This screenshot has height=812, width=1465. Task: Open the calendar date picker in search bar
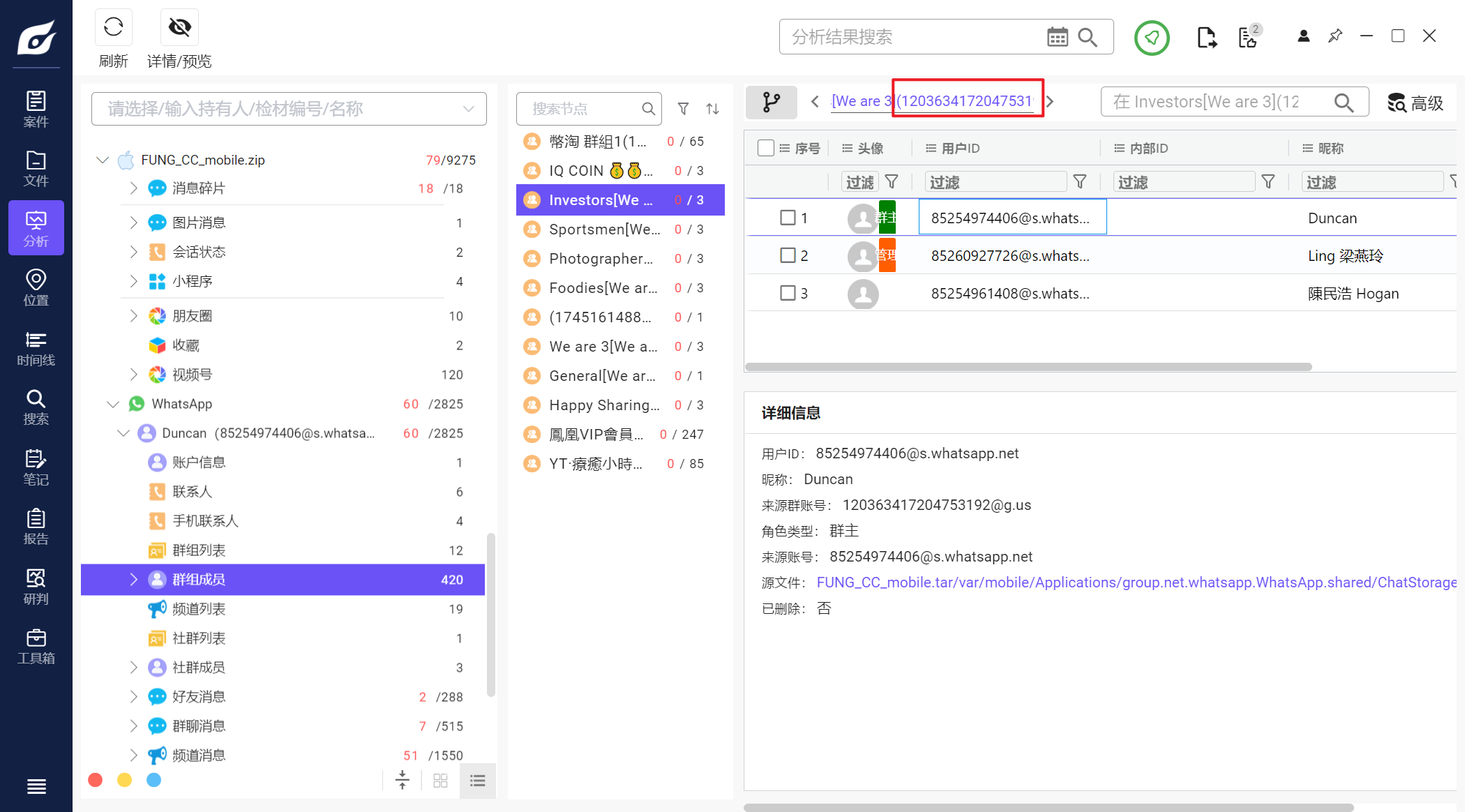pyautogui.click(x=1057, y=37)
